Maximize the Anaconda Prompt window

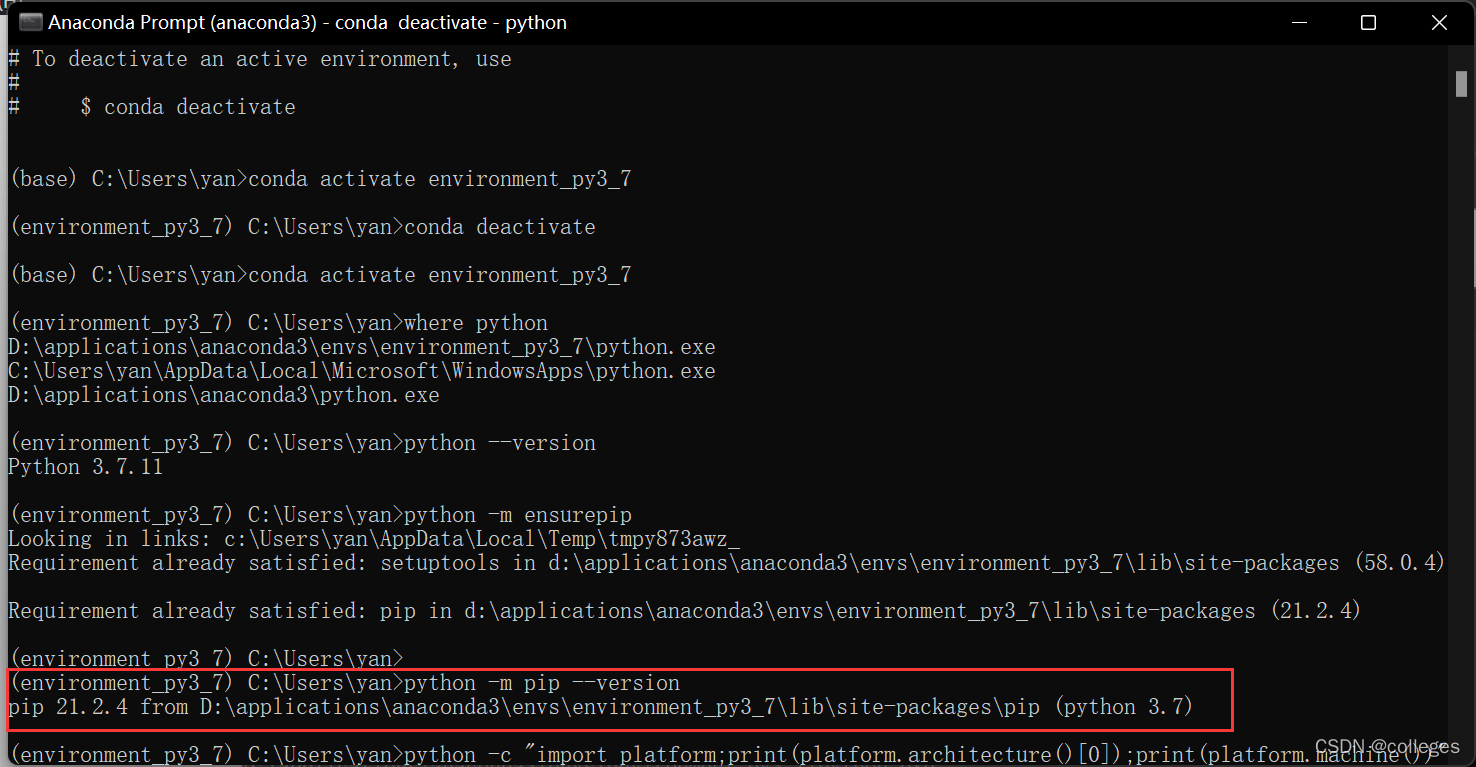coord(1368,22)
